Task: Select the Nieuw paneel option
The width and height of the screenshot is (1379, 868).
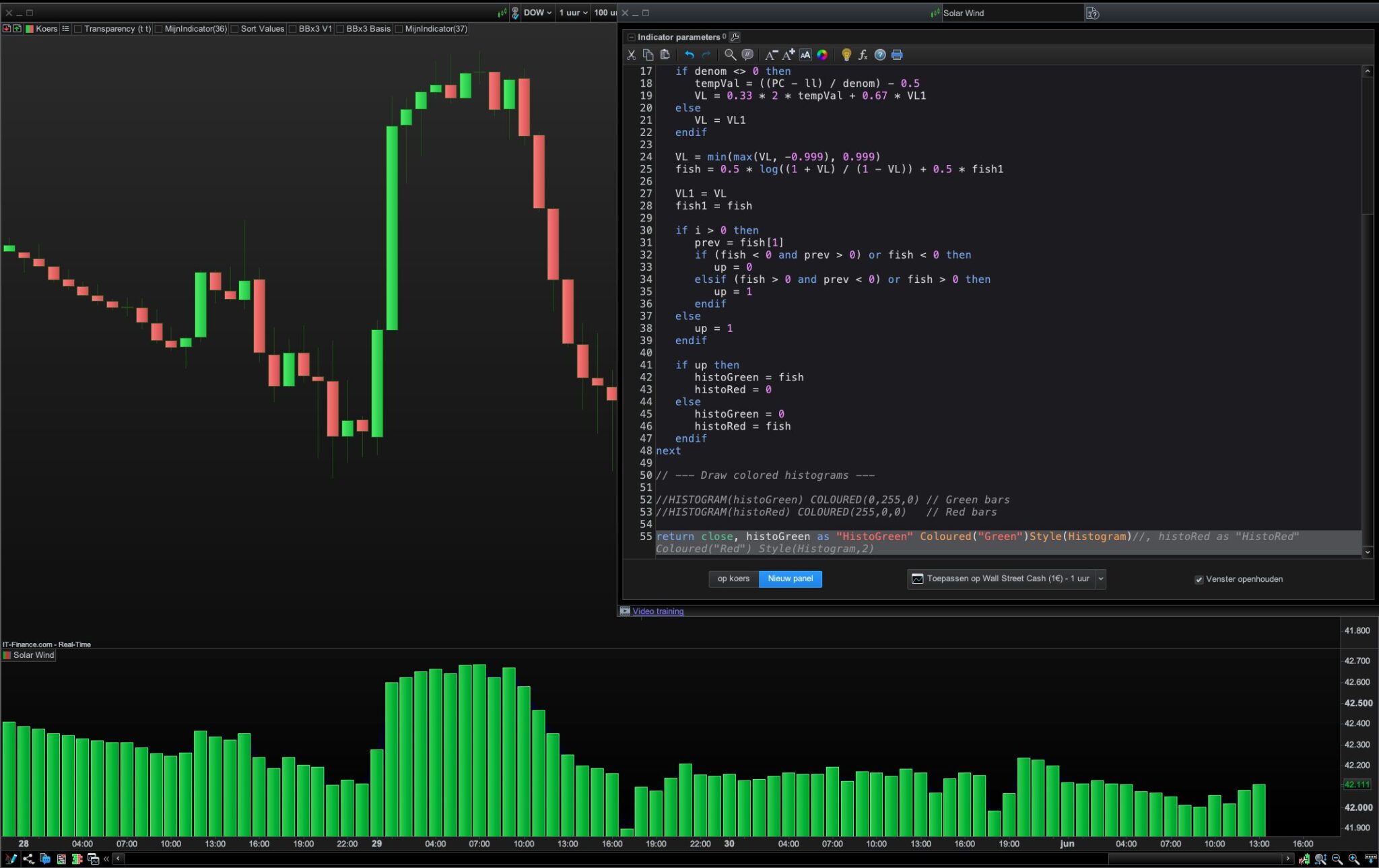Action: coord(790,579)
